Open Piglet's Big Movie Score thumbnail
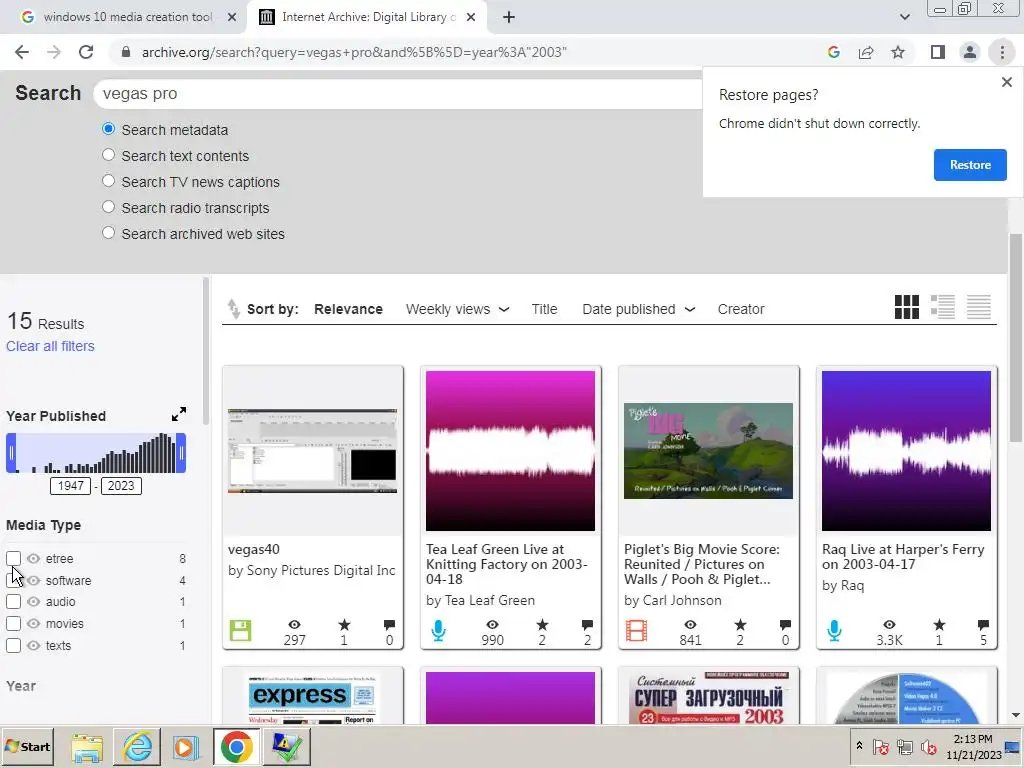 pos(708,451)
